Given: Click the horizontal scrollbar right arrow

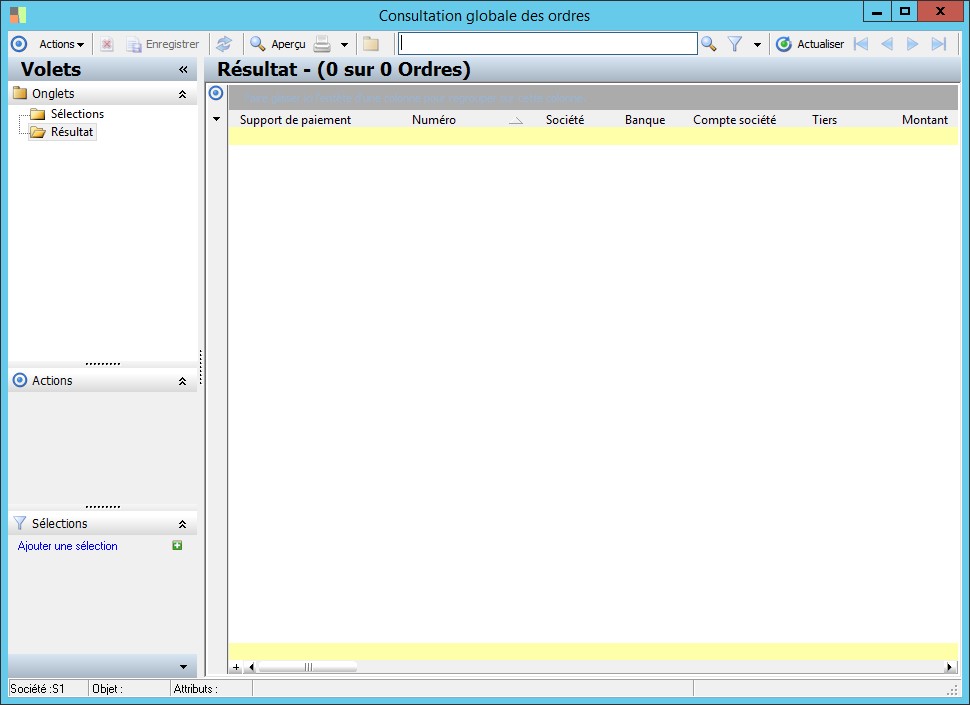Looking at the screenshot, I should (x=950, y=667).
